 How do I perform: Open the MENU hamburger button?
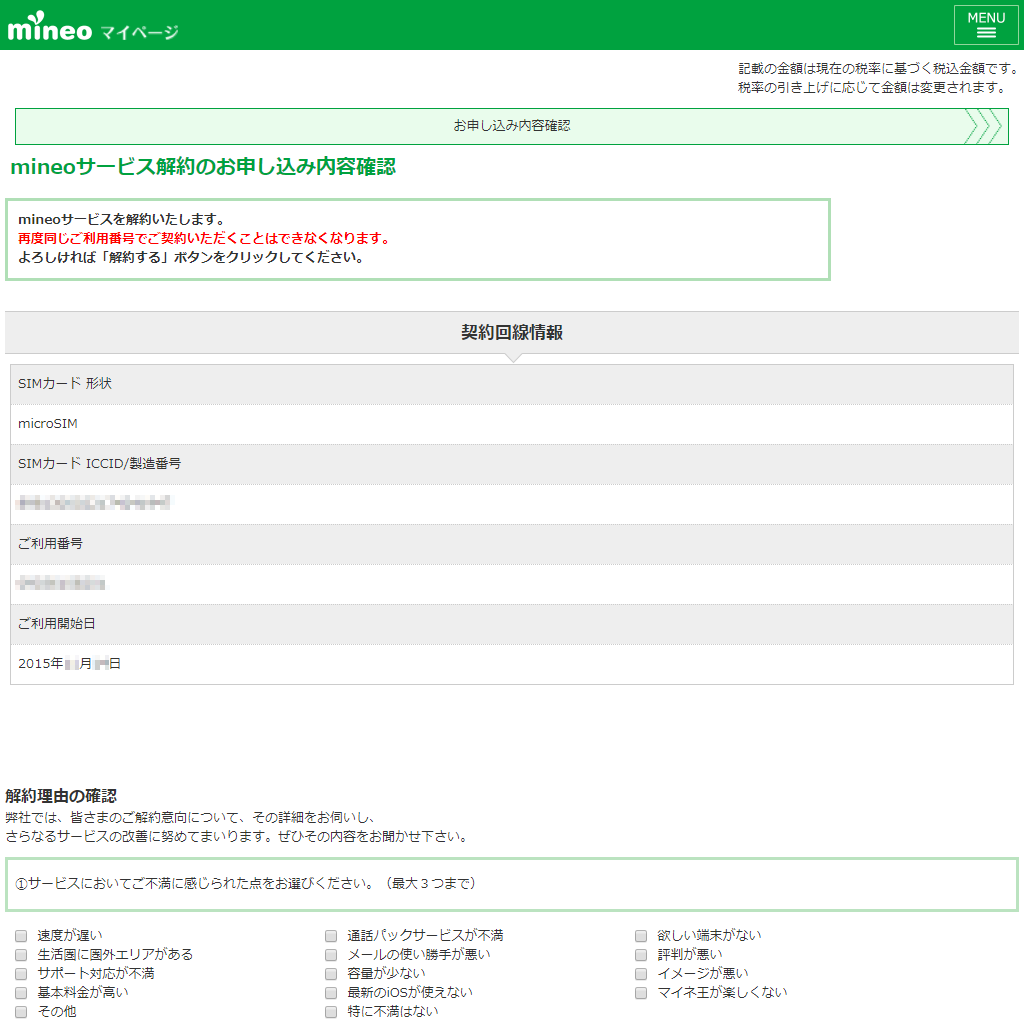click(x=985, y=25)
